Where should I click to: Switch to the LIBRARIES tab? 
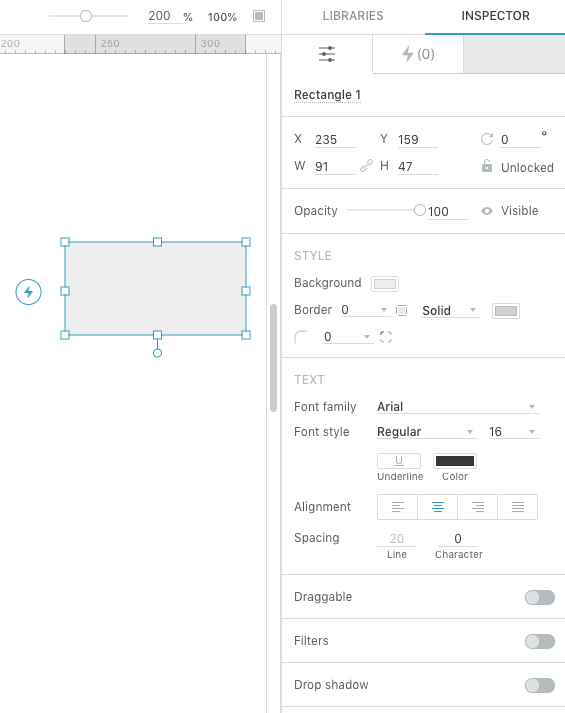pos(353,16)
